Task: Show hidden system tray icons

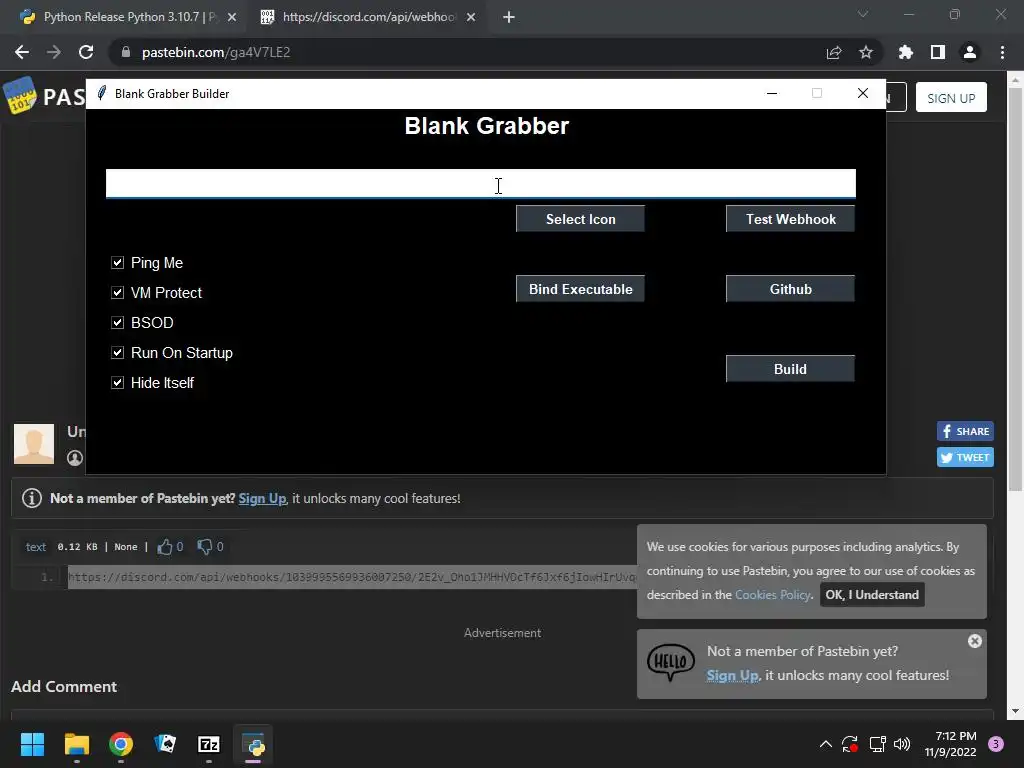Action: (x=825, y=744)
